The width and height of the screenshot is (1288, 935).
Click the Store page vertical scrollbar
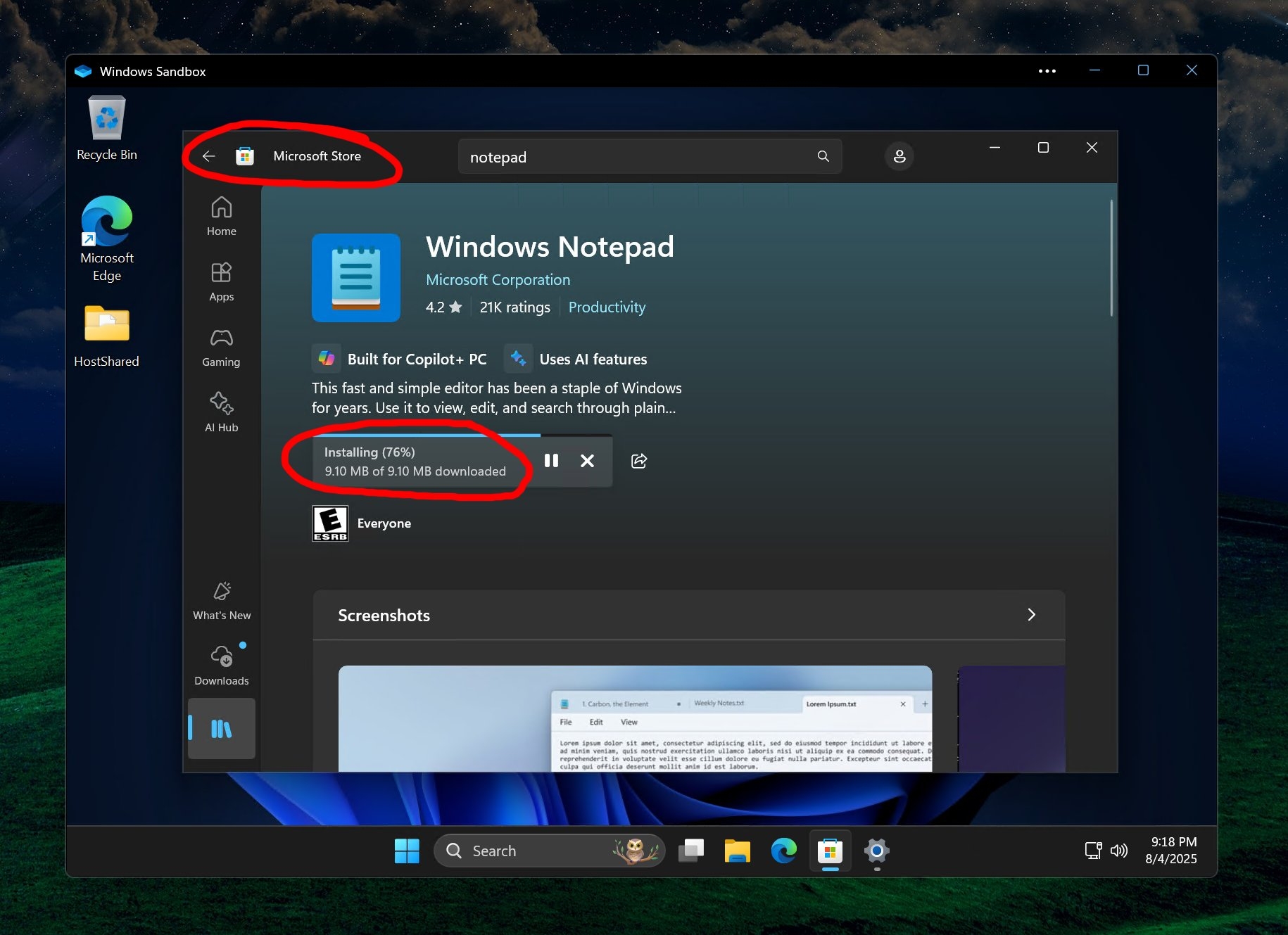[x=1111, y=258]
